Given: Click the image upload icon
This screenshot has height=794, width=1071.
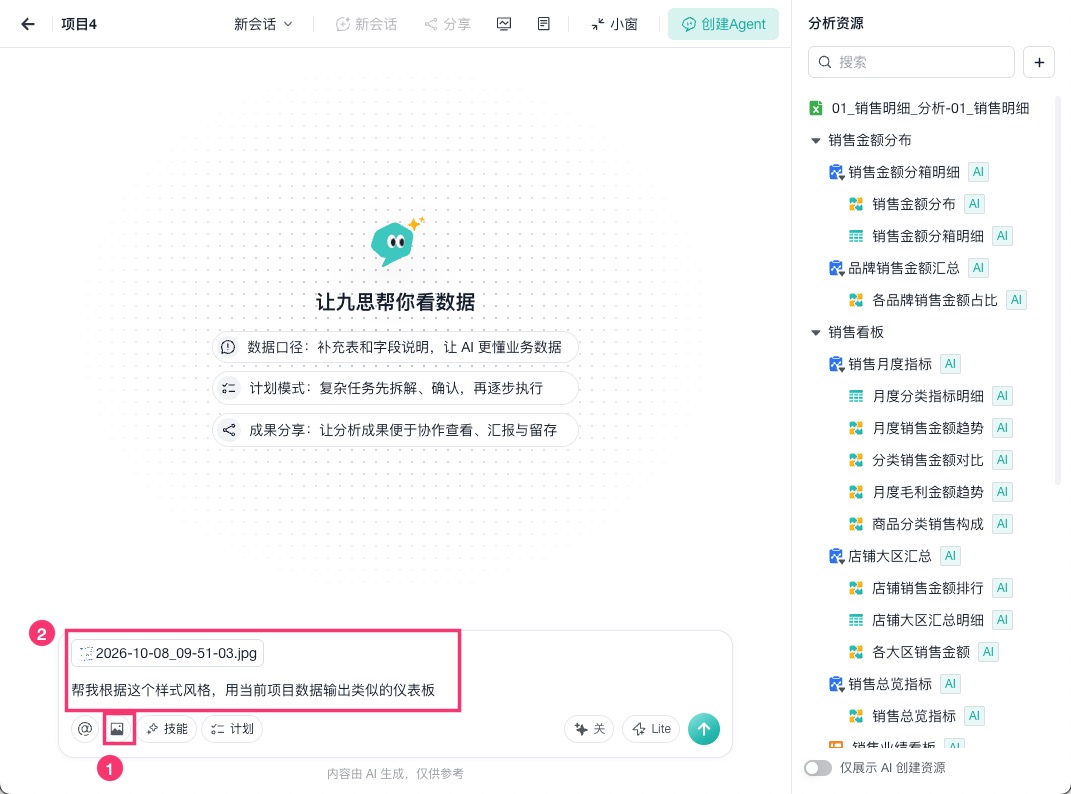Looking at the screenshot, I should coord(117,729).
